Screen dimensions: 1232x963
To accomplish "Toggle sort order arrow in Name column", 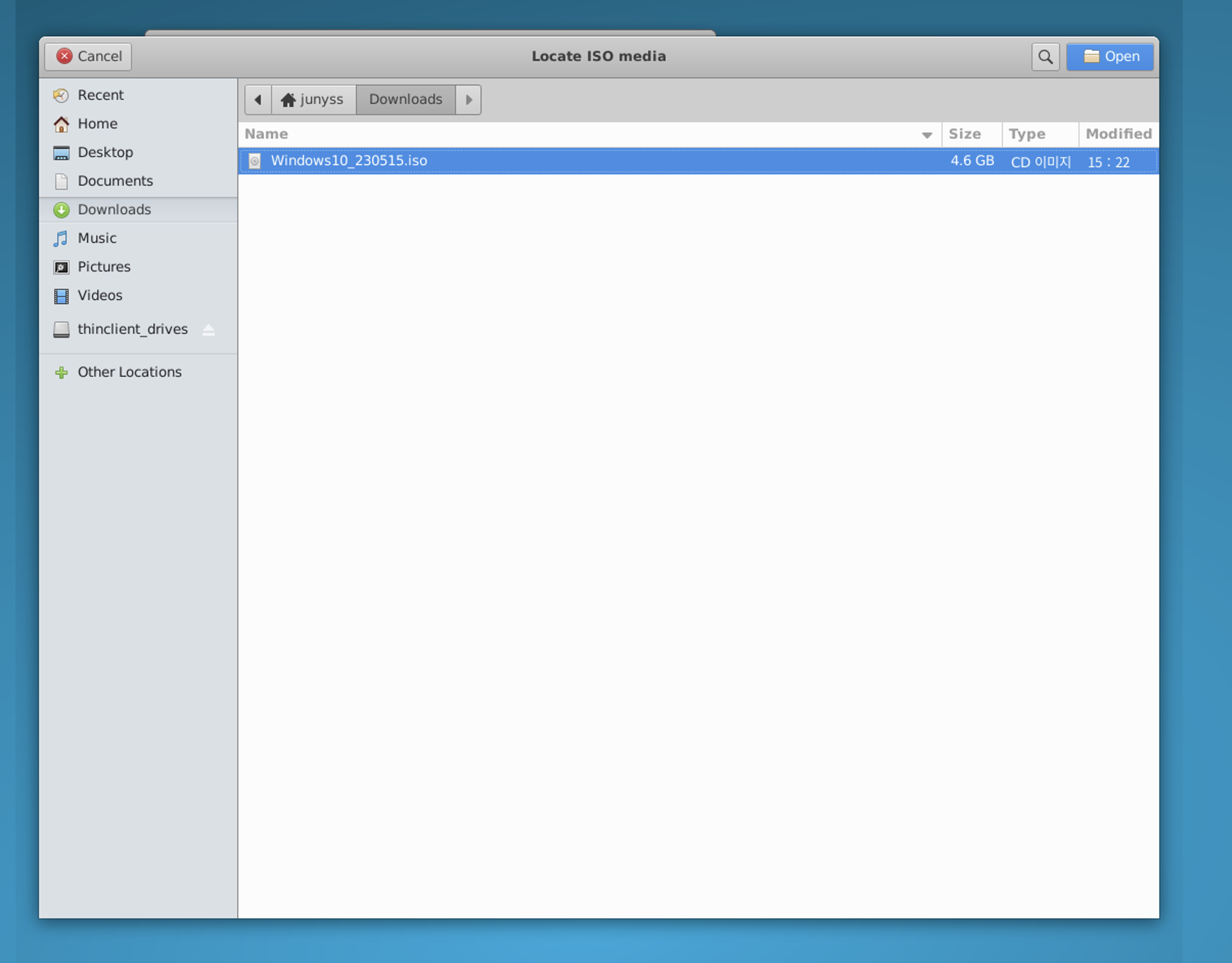I will coord(926,135).
